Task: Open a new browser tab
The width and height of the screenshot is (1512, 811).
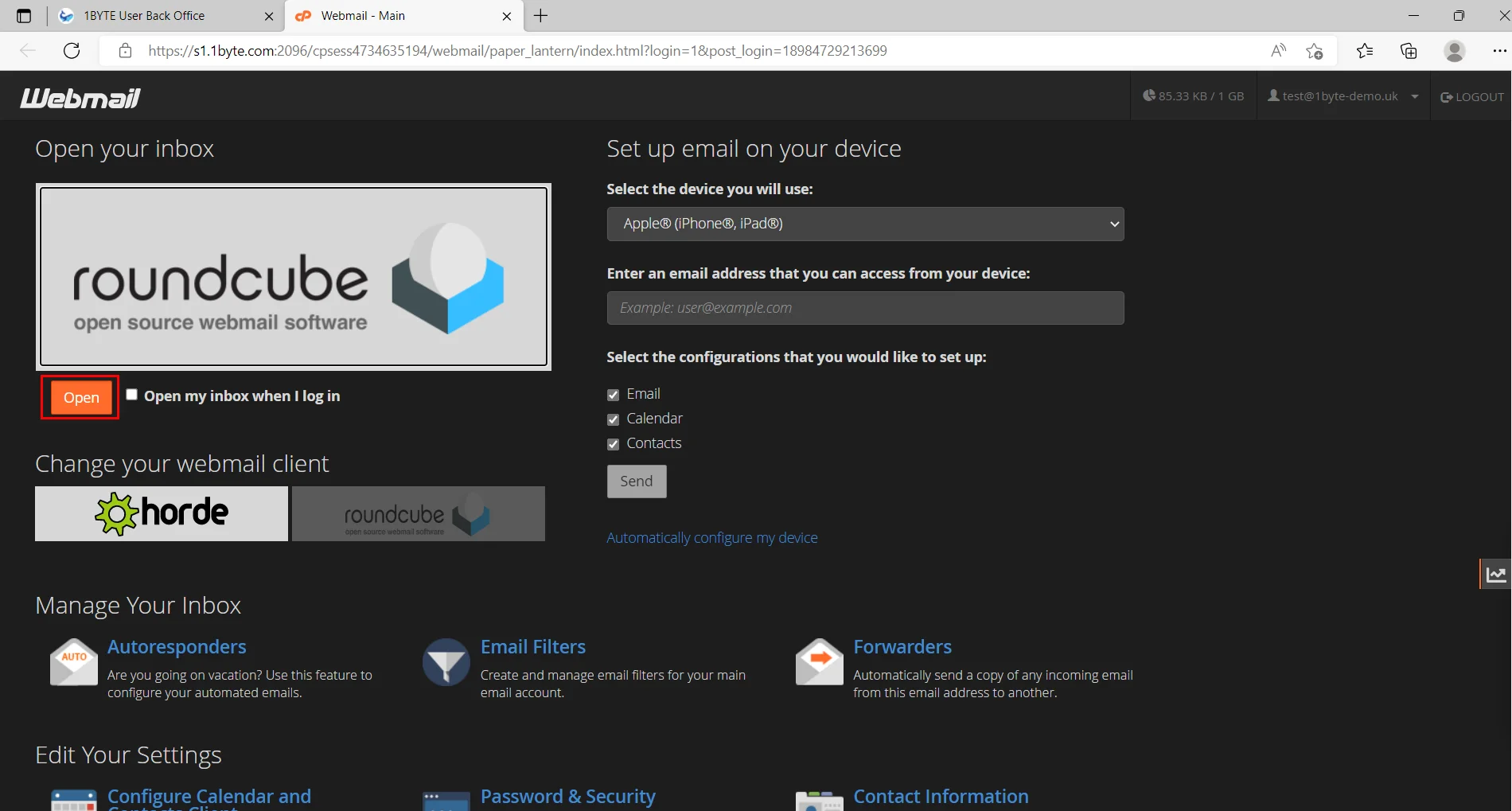Action: [541, 16]
